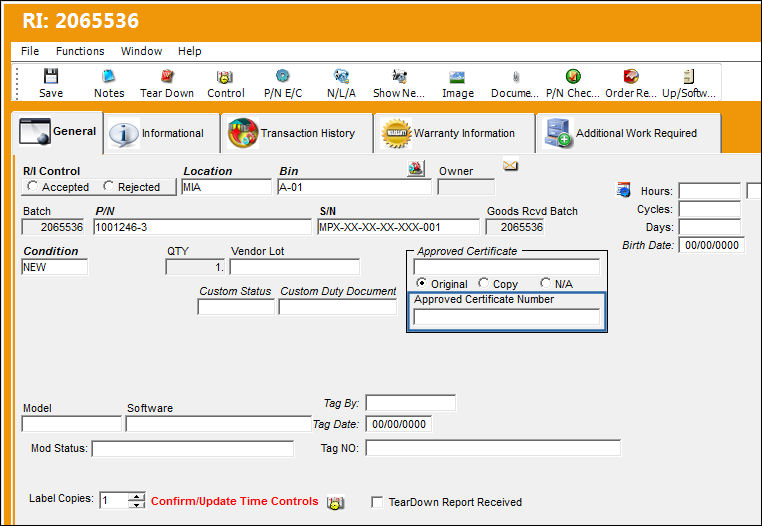Click the time controls clock icon
The height and width of the screenshot is (526, 762).
tap(335, 502)
